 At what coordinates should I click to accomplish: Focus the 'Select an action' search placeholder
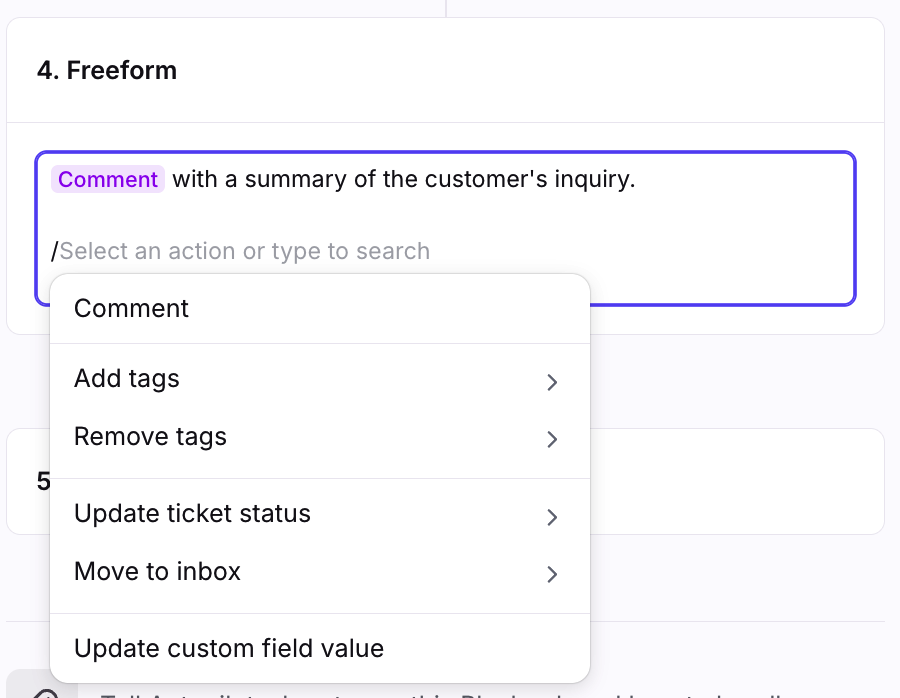click(245, 251)
